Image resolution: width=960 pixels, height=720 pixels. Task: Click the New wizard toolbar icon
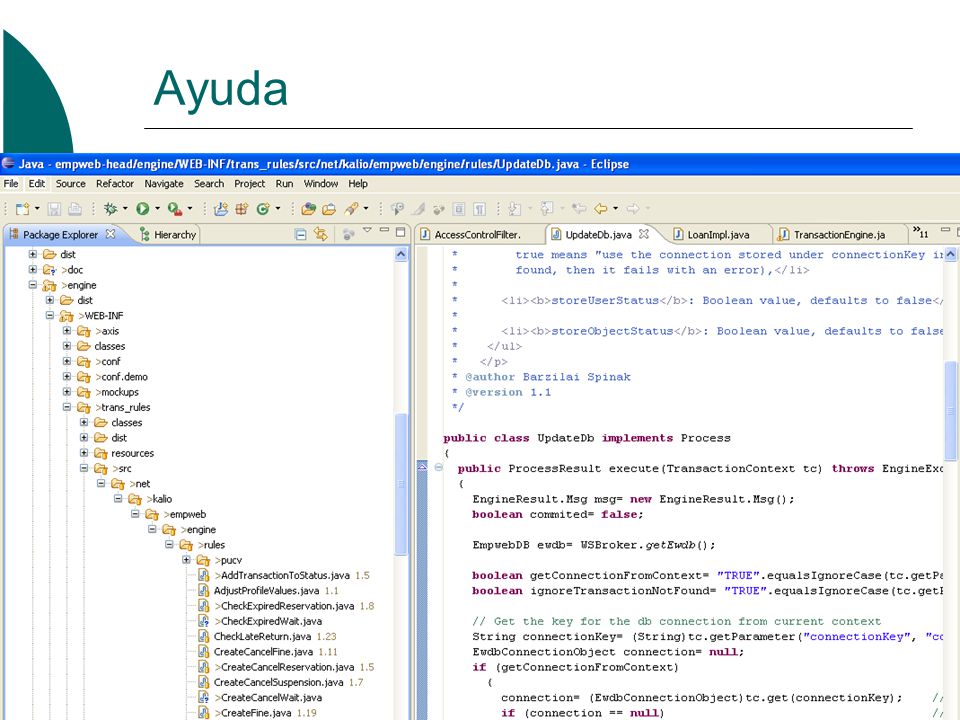pos(22,209)
